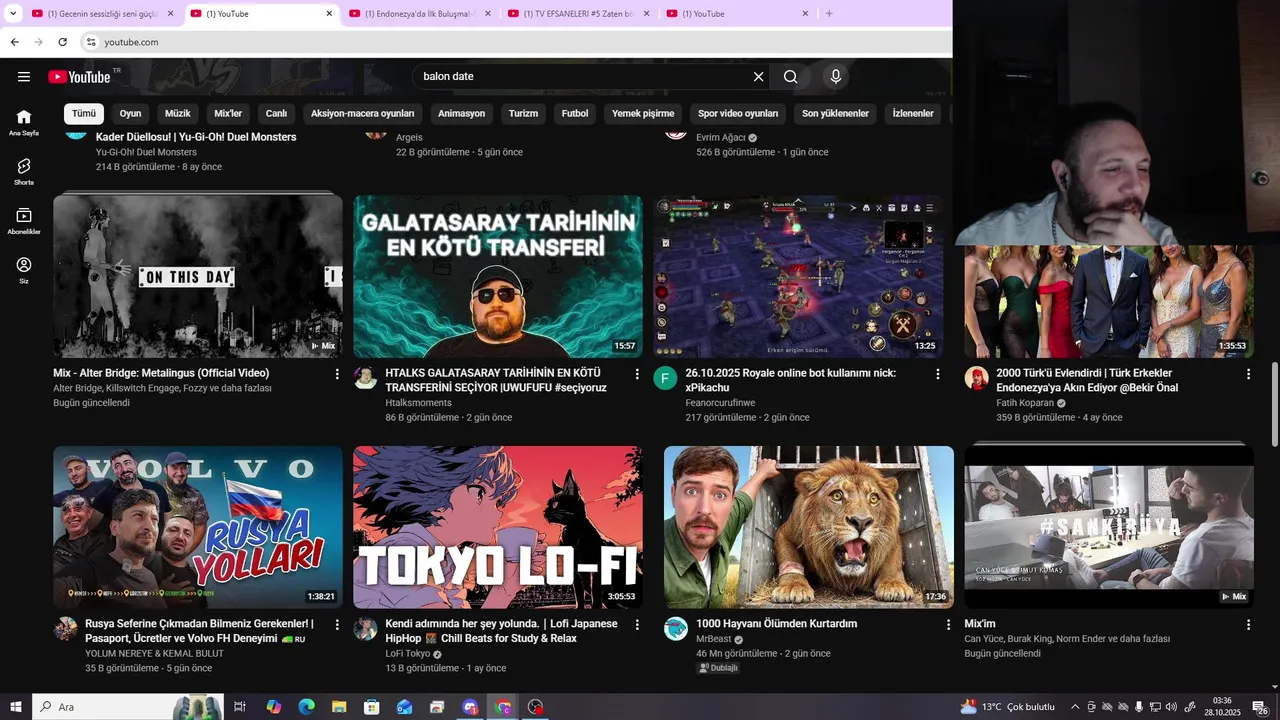The height and width of the screenshot is (720, 1280).
Task: Play the TOKYO LO-FI thumbnail
Action: coord(498,528)
